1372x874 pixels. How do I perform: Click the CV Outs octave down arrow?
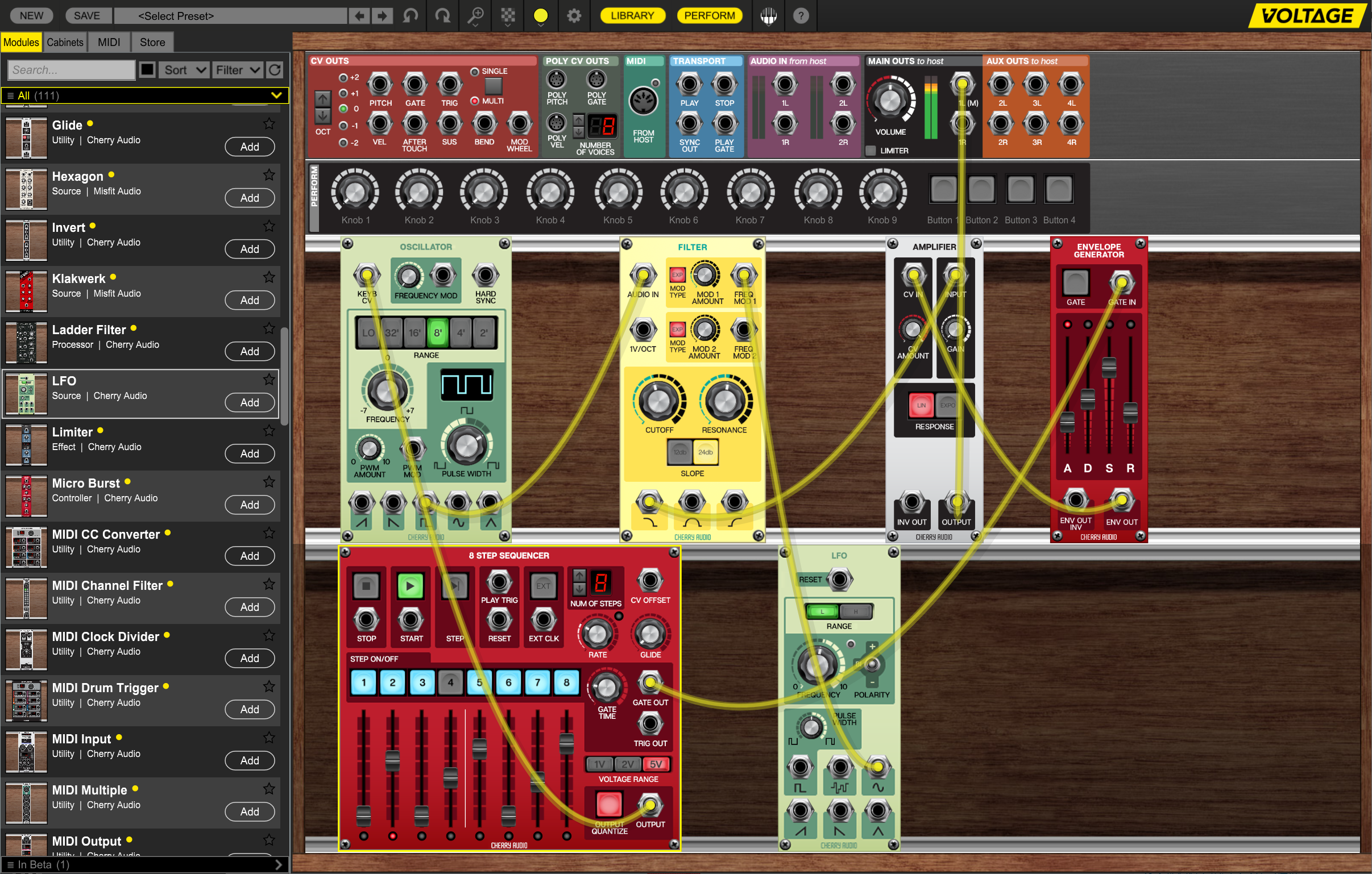coord(322,115)
